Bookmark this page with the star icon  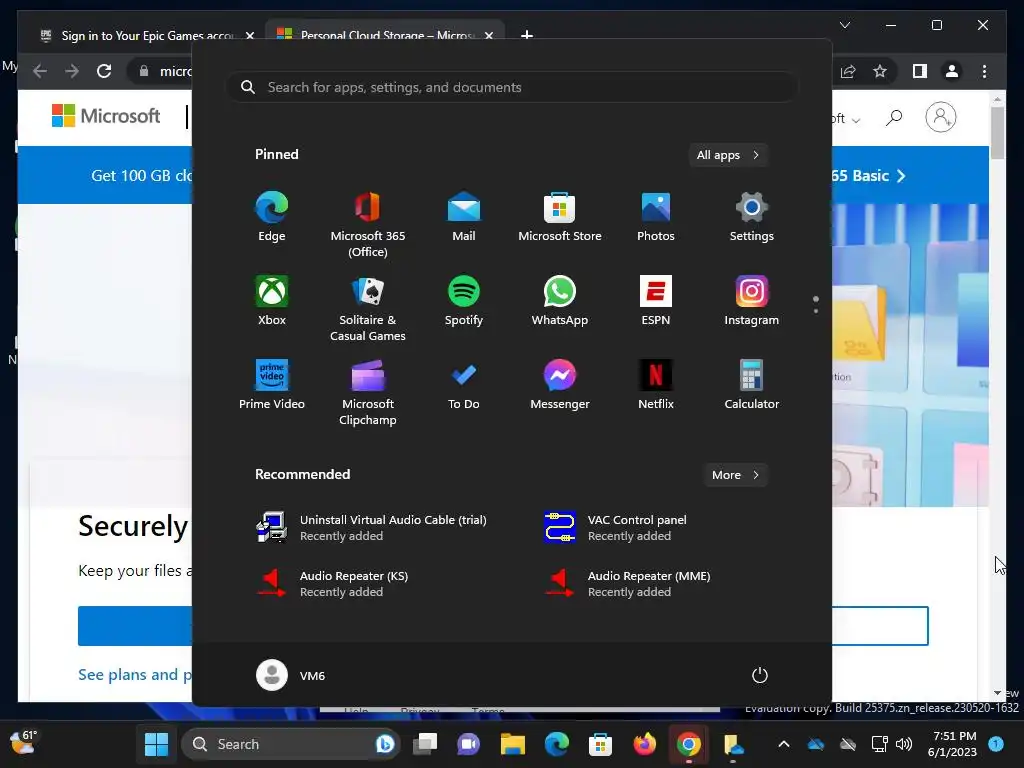[x=880, y=71]
